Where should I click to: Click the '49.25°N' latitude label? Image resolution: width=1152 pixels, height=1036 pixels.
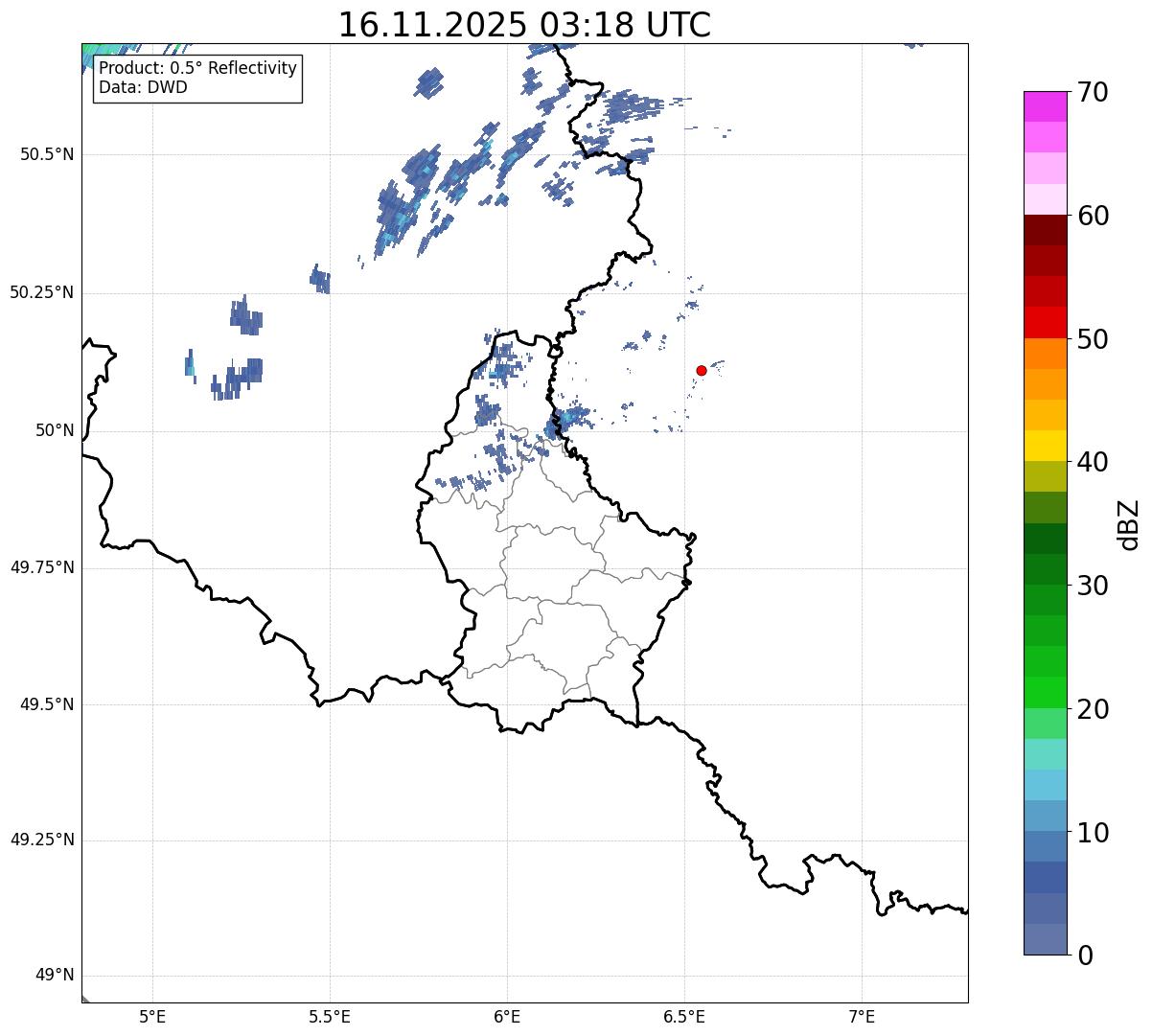point(42,840)
